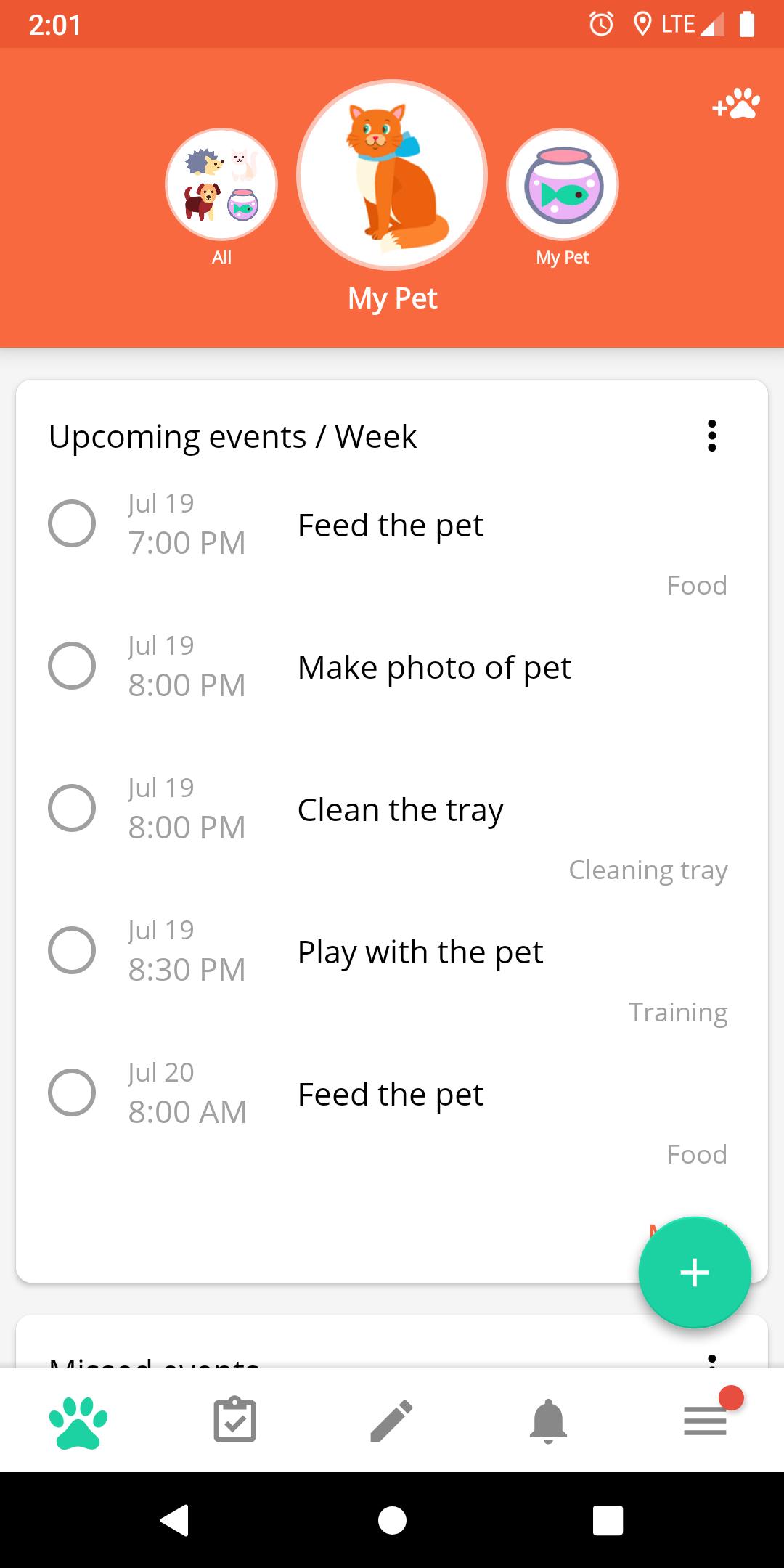Screen dimensions: 784x1568
Task: Open the hamburger menu with red dot
Action: tap(706, 1420)
